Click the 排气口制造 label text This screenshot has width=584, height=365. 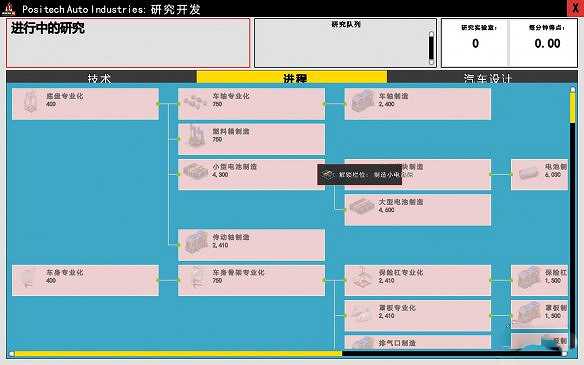click(x=397, y=343)
